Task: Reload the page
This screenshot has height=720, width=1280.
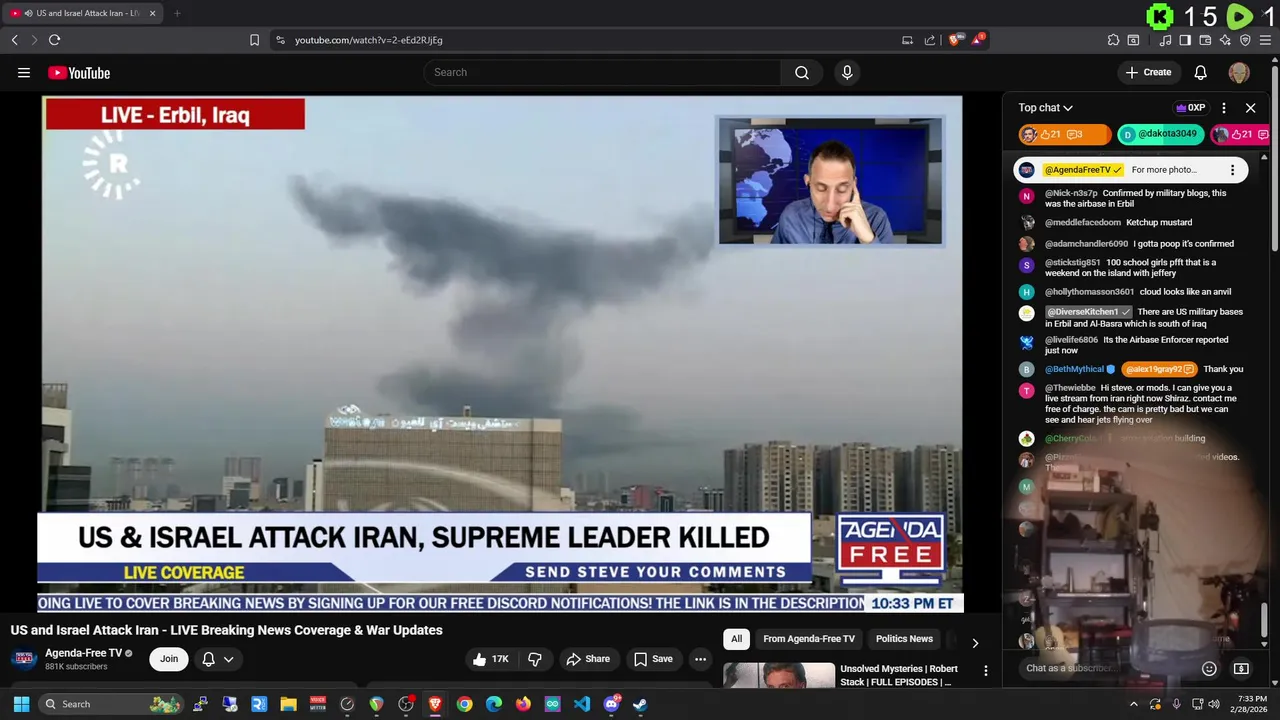Action: pos(54,40)
